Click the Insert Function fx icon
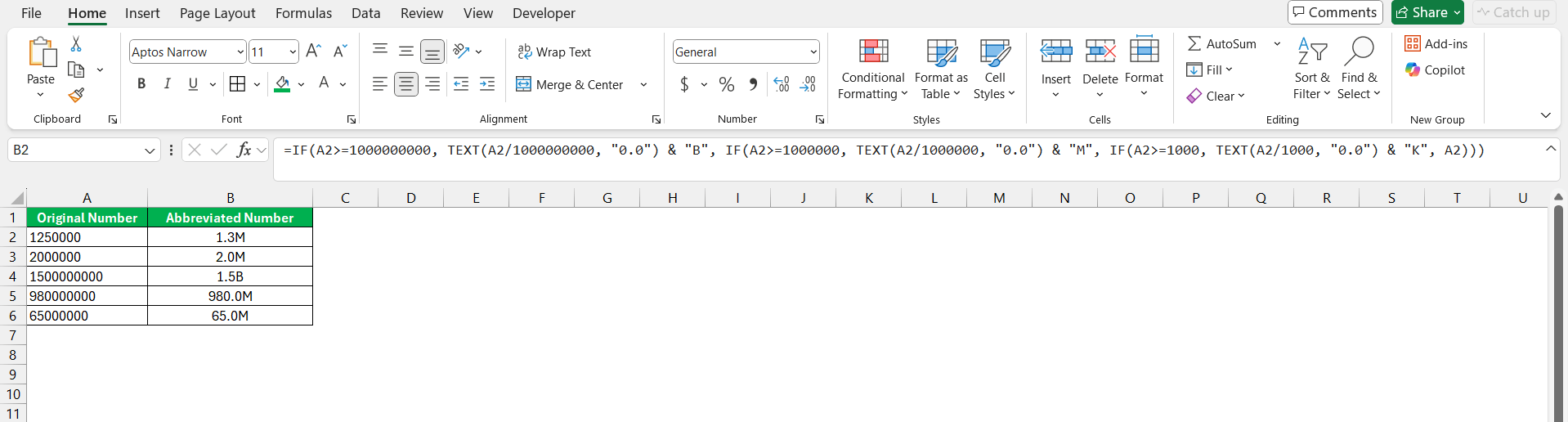Image resolution: width=1568 pixels, height=422 pixels. coord(244,150)
